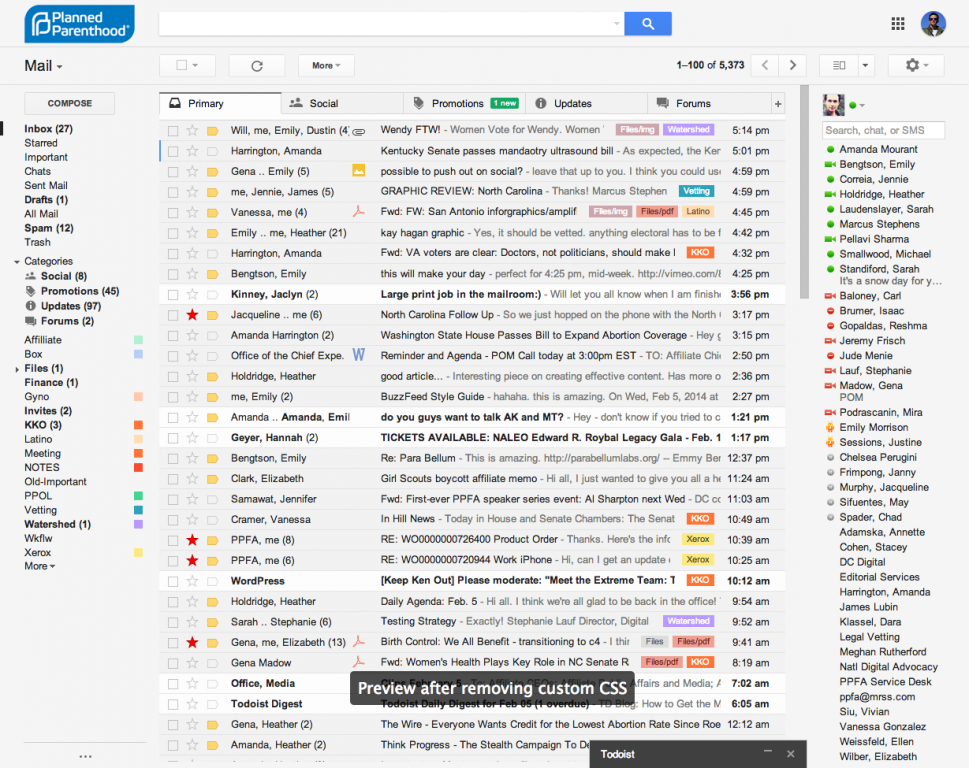Open the Watershed (1) label
The width and height of the screenshot is (969, 768).
57,524
